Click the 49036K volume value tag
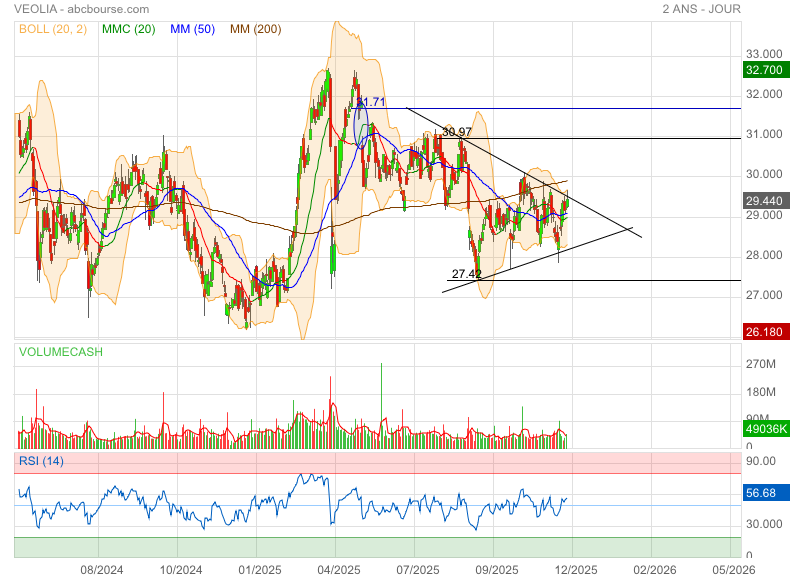Image resolution: width=790 pixels, height=580 pixels. (765, 429)
